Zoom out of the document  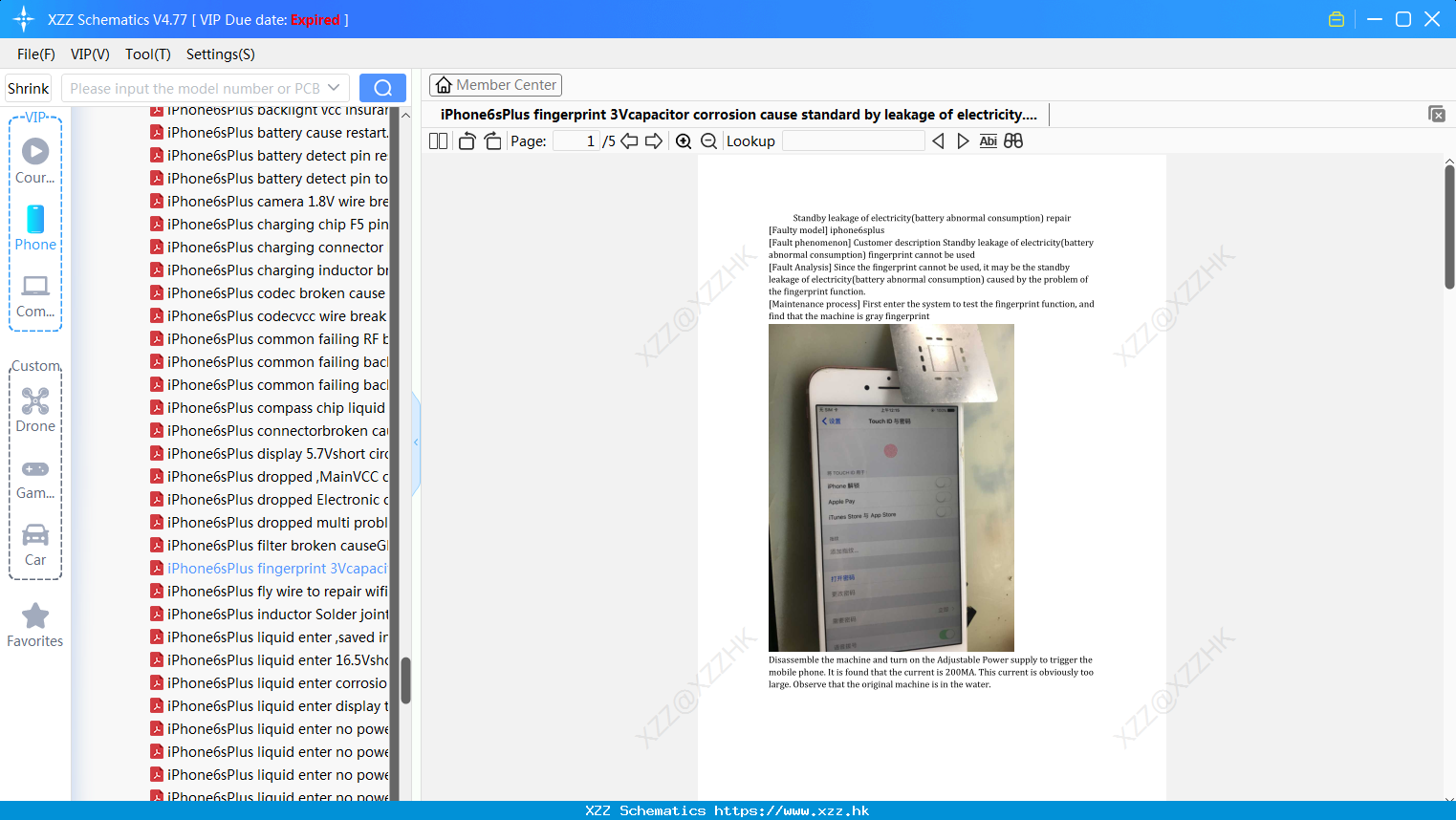pos(708,141)
